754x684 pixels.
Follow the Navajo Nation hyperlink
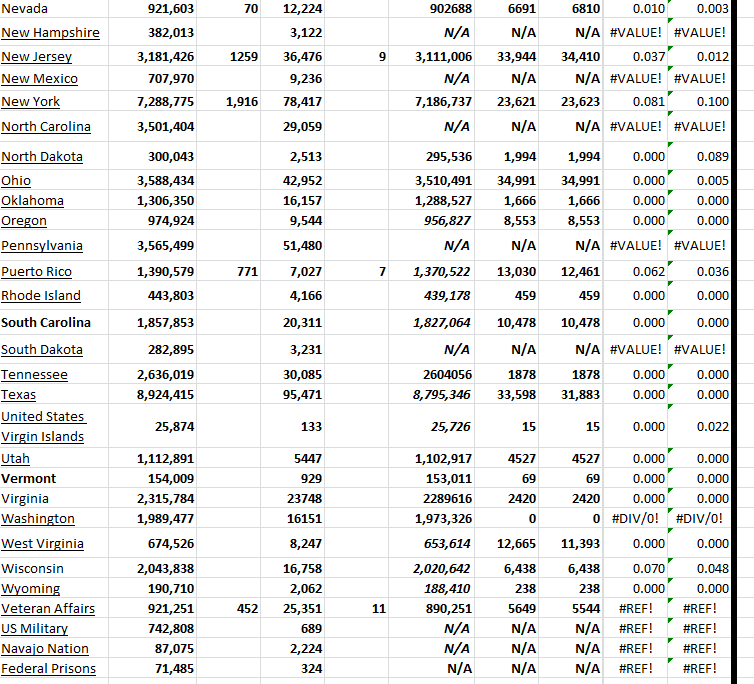pyautogui.click(x=45, y=649)
